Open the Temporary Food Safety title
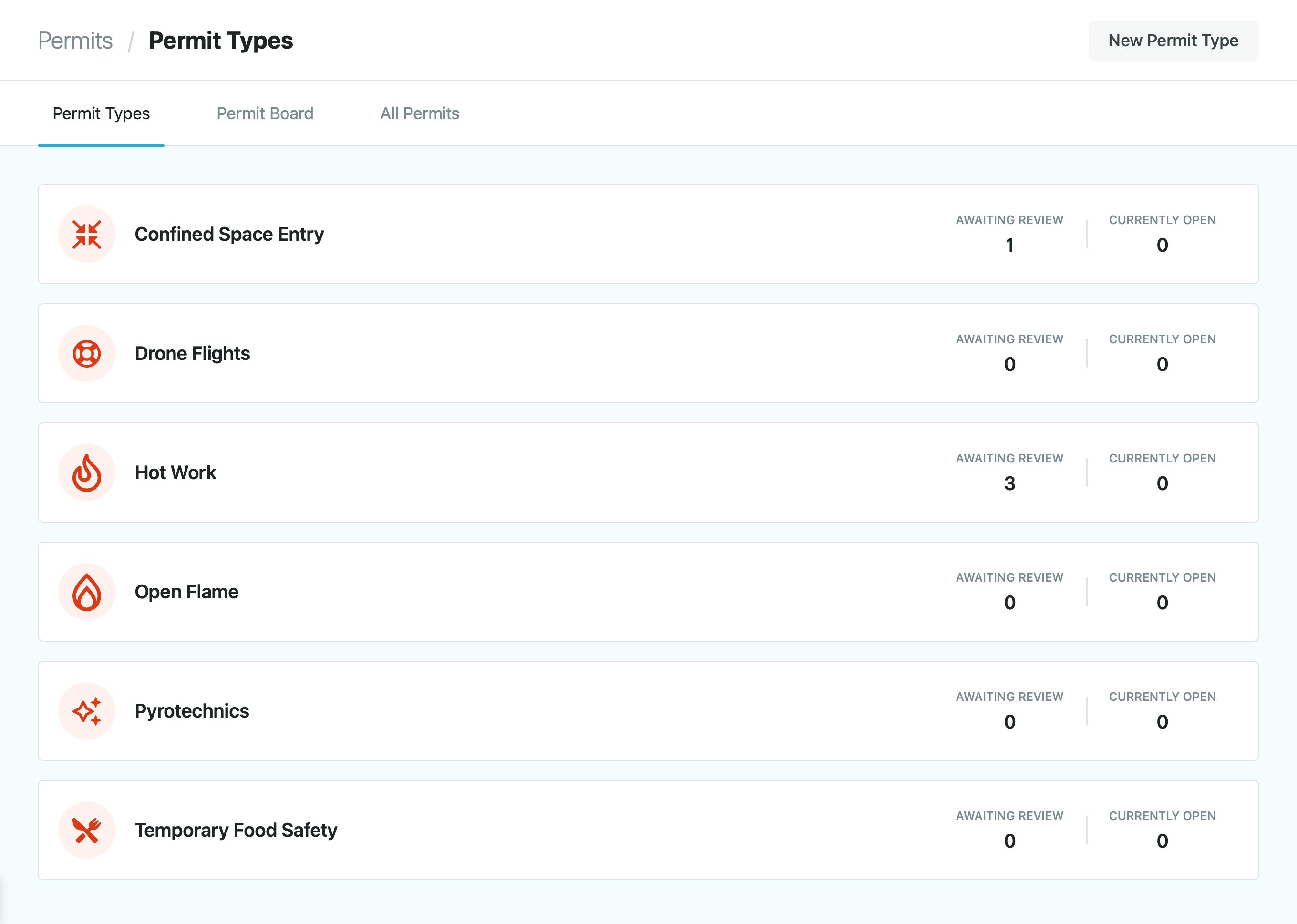This screenshot has width=1297, height=924. (236, 830)
